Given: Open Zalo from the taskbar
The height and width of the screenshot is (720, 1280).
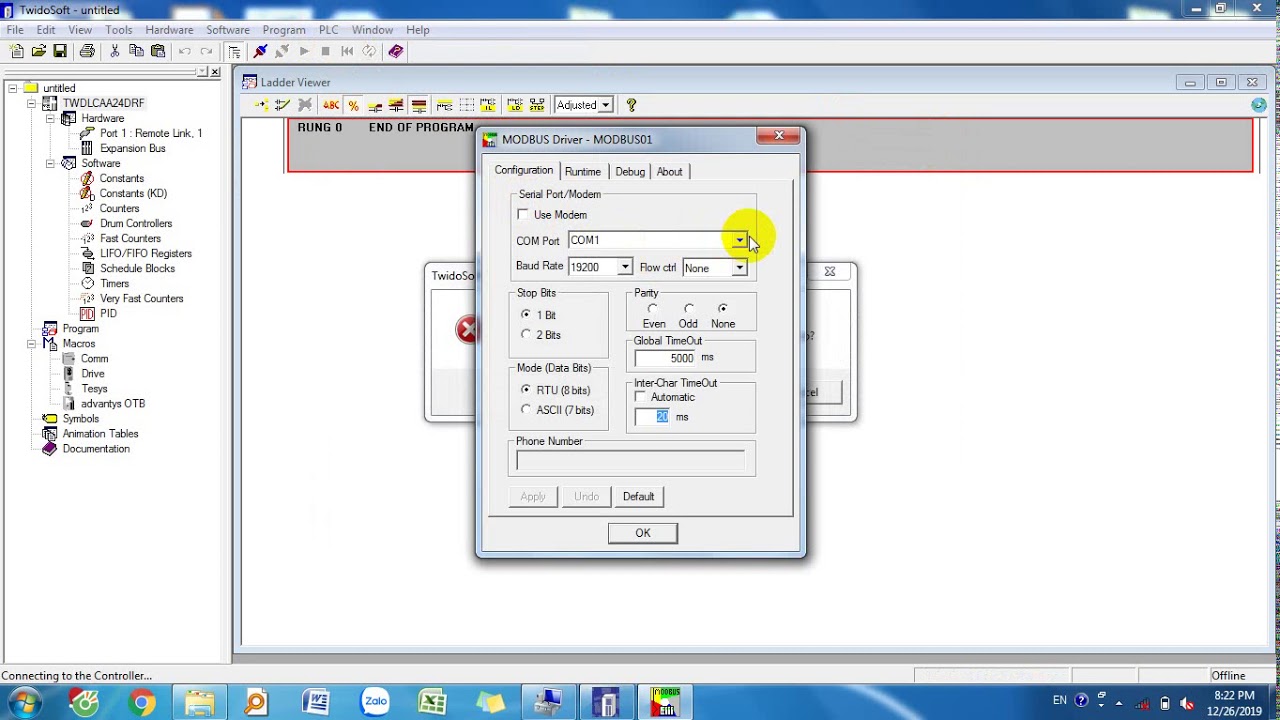Looking at the screenshot, I should [375, 703].
